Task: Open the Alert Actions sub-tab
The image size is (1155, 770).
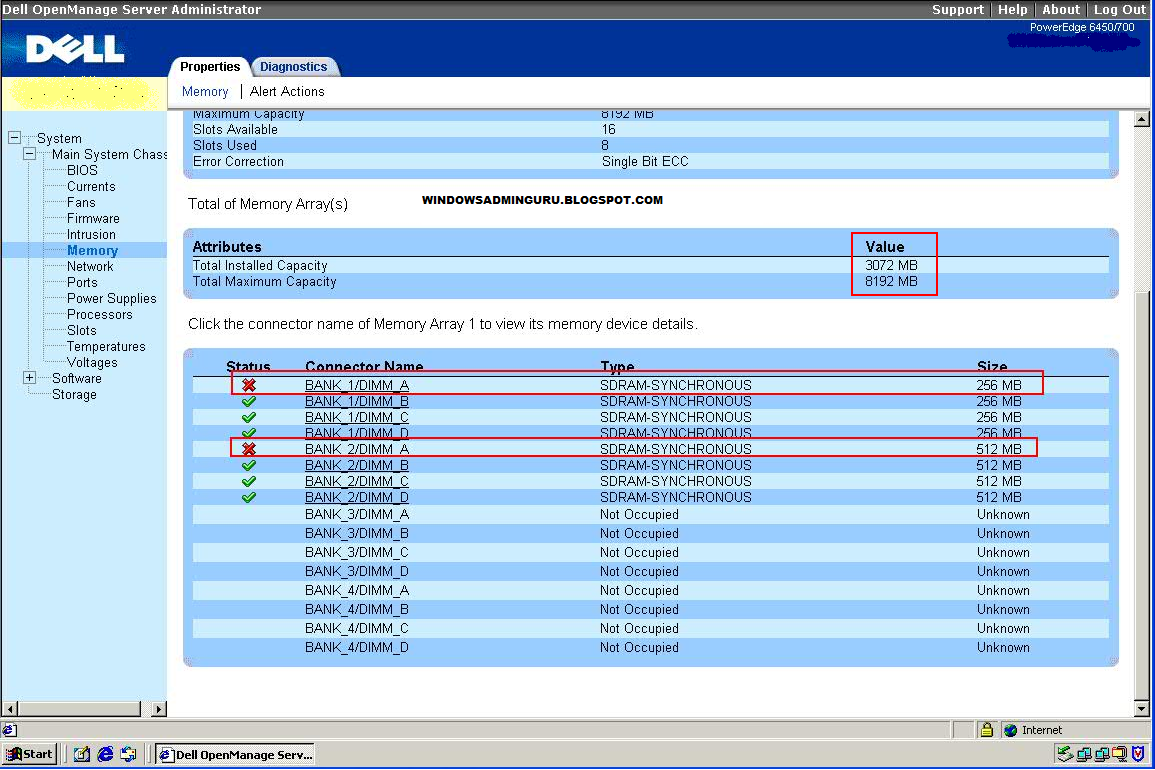Action: tap(287, 91)
